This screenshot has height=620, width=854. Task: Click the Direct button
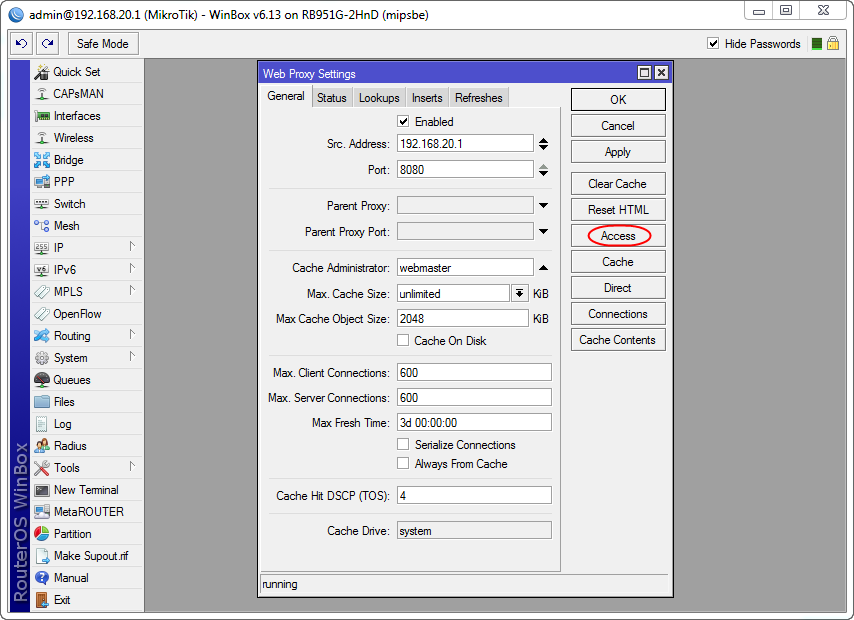618,288
